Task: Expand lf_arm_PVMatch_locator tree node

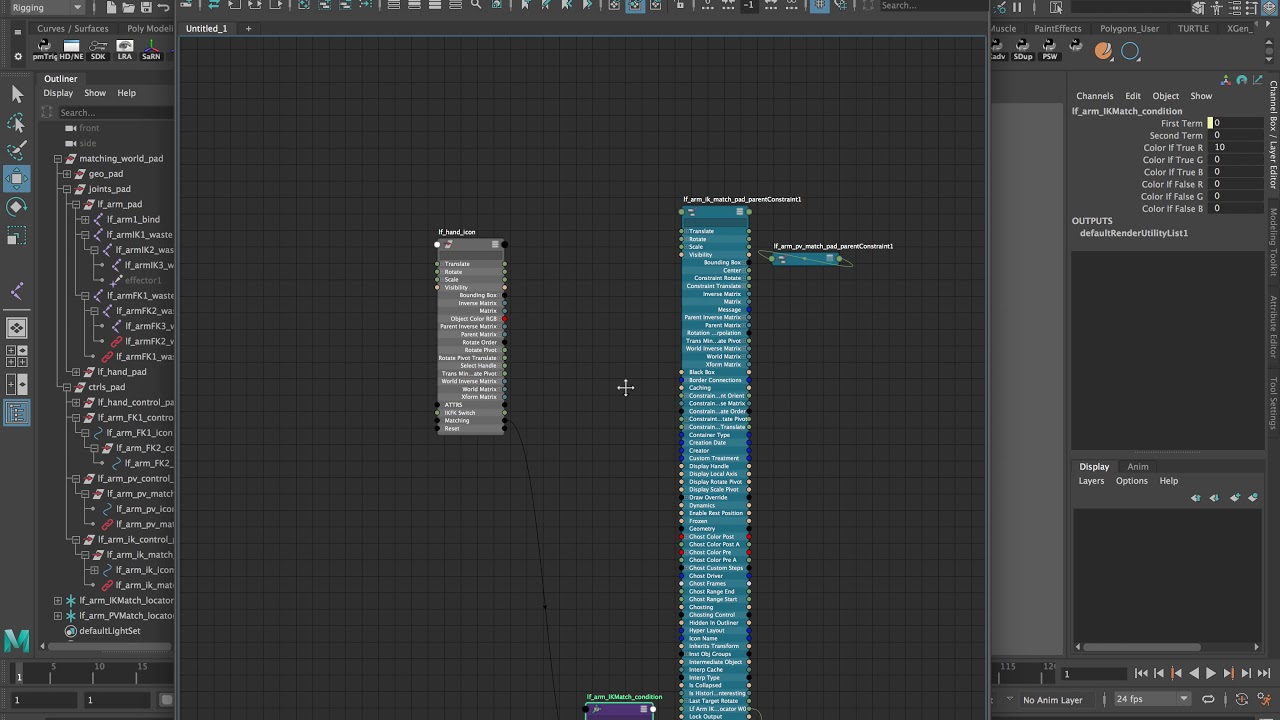Action: (58, 616)
